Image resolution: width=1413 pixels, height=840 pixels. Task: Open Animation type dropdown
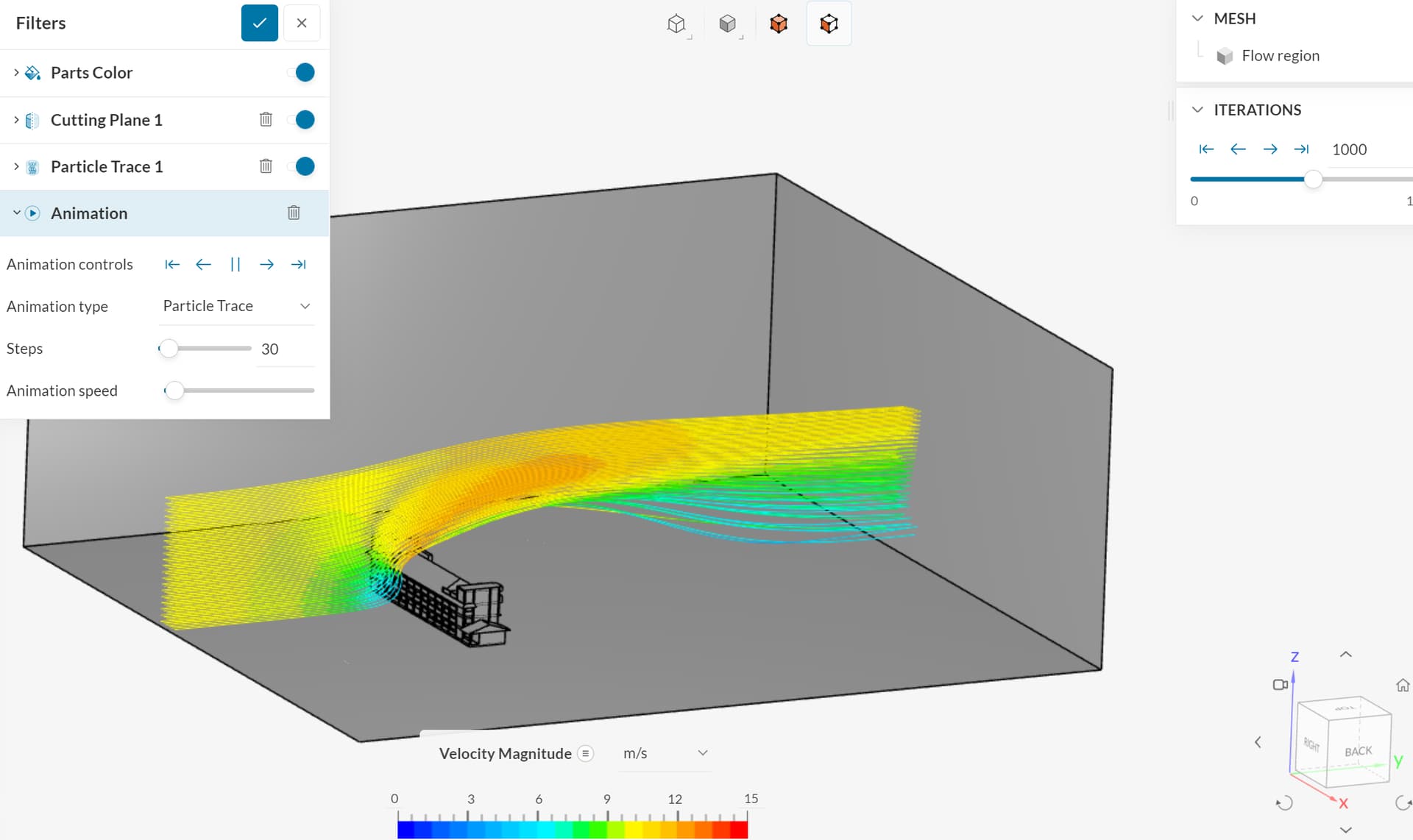[237, 306]
